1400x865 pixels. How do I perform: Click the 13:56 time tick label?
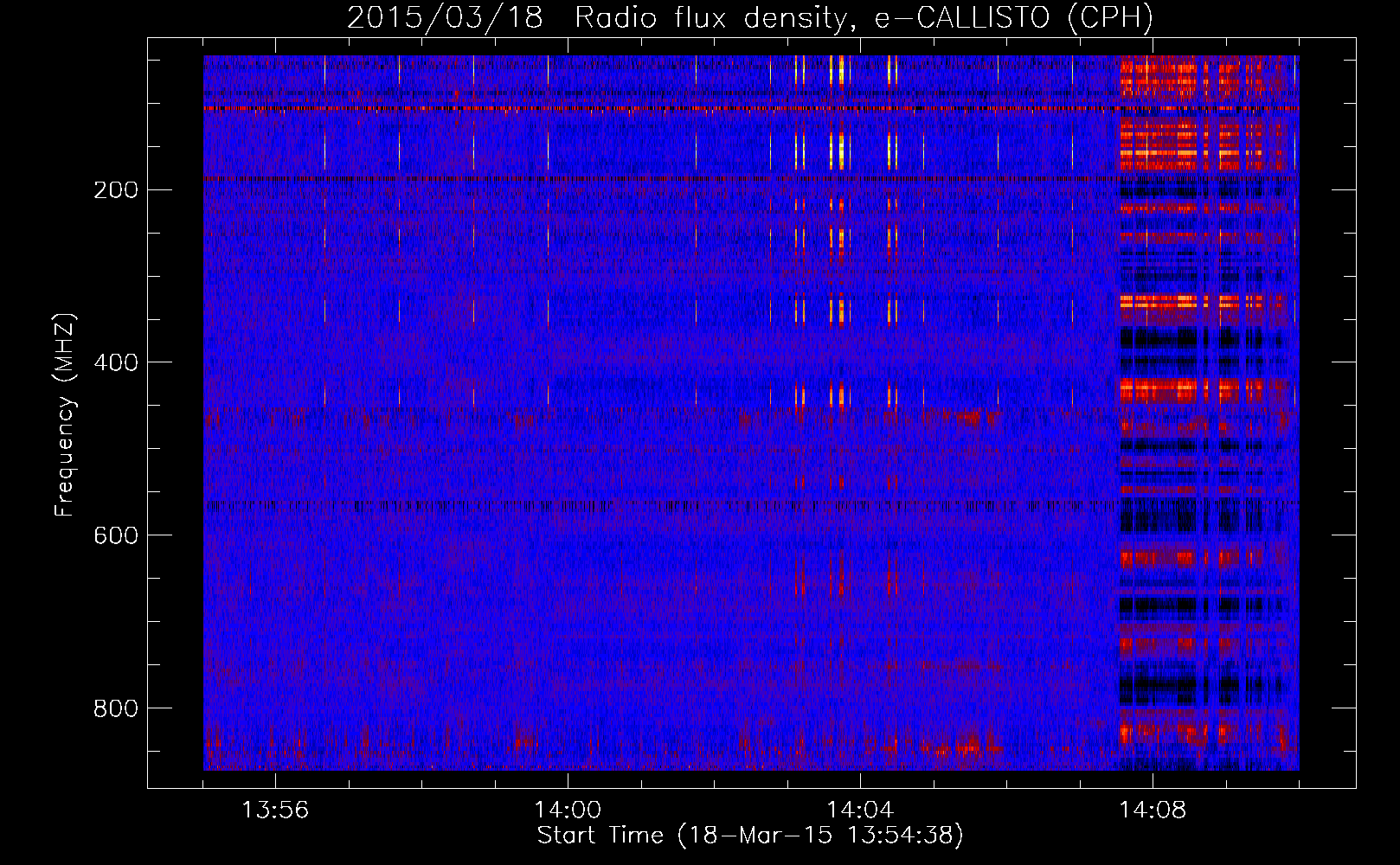(275, 811)
